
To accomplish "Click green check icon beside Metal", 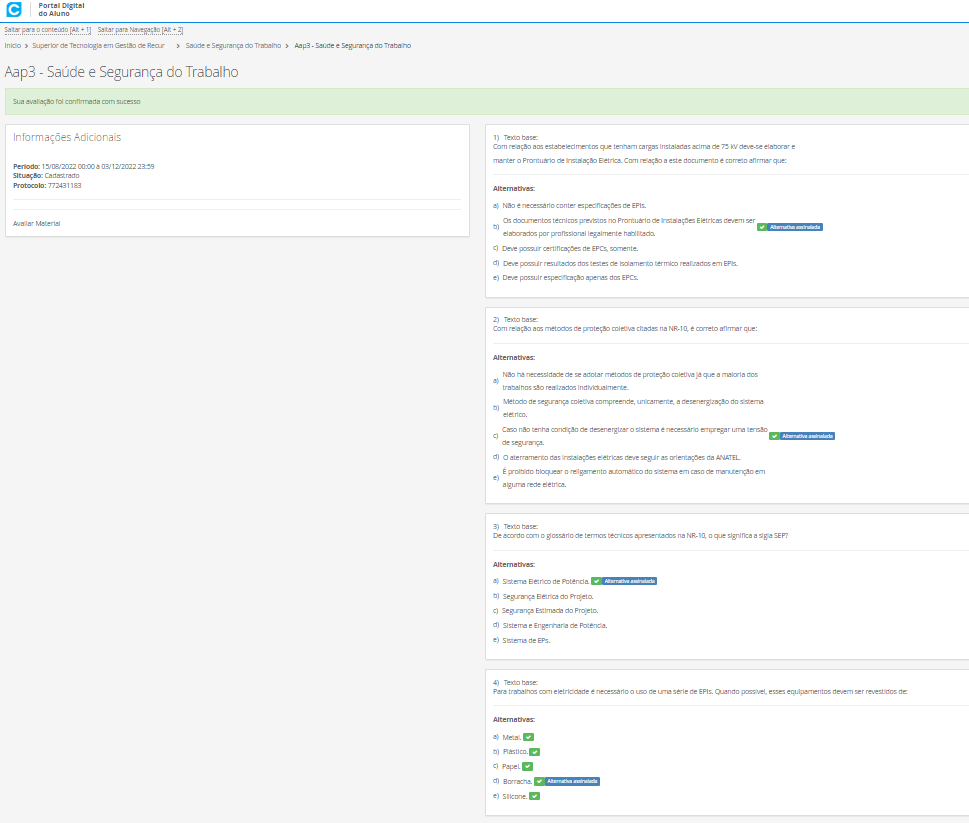I will point(528,737).
